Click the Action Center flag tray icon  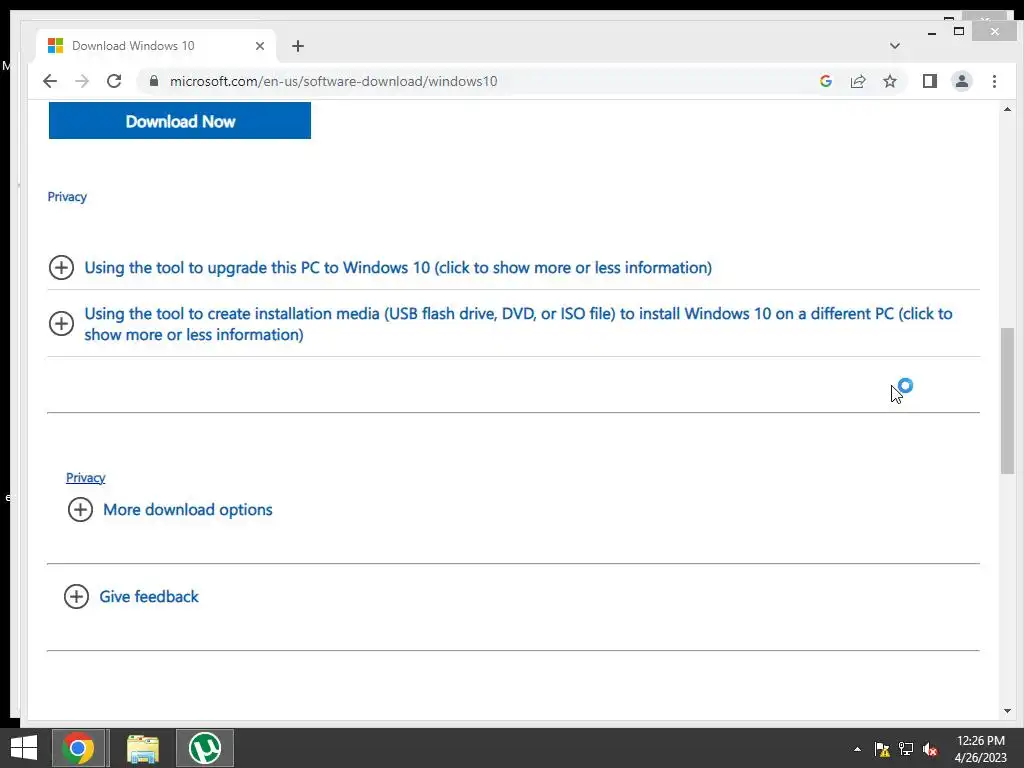(x=882, y=749)
